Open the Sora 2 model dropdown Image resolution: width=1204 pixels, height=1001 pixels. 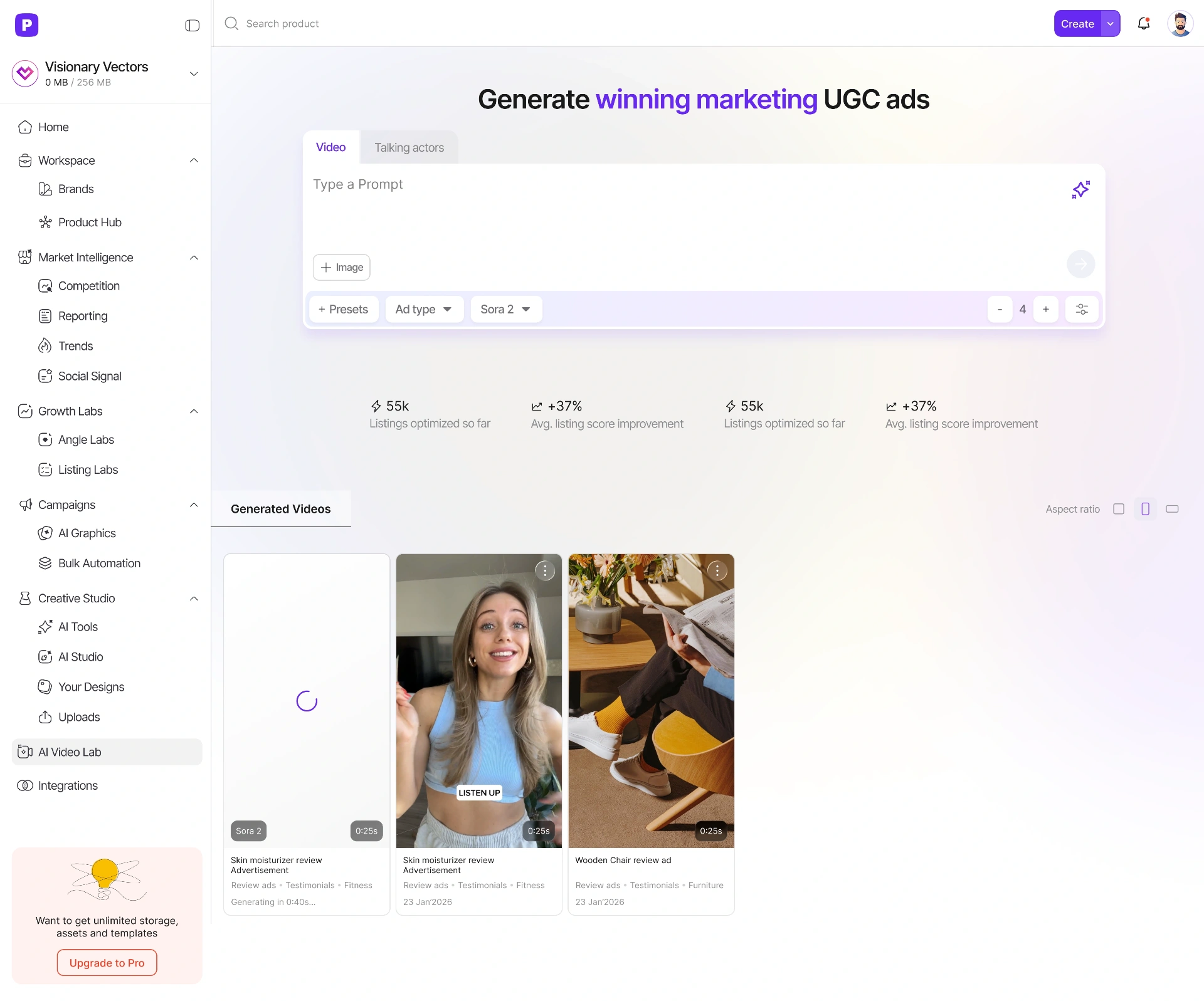pos(505,309)
